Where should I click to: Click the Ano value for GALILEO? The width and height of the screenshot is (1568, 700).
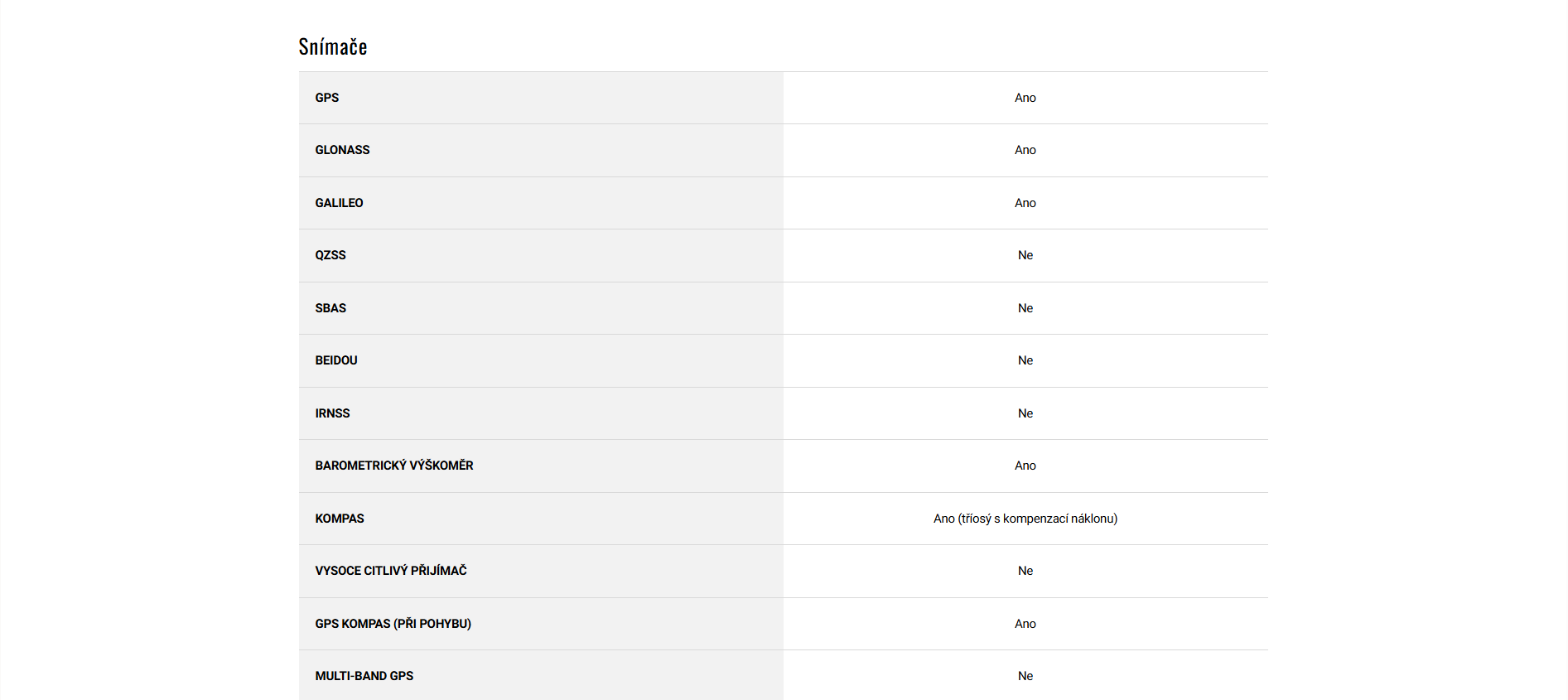pos(1025,203)
